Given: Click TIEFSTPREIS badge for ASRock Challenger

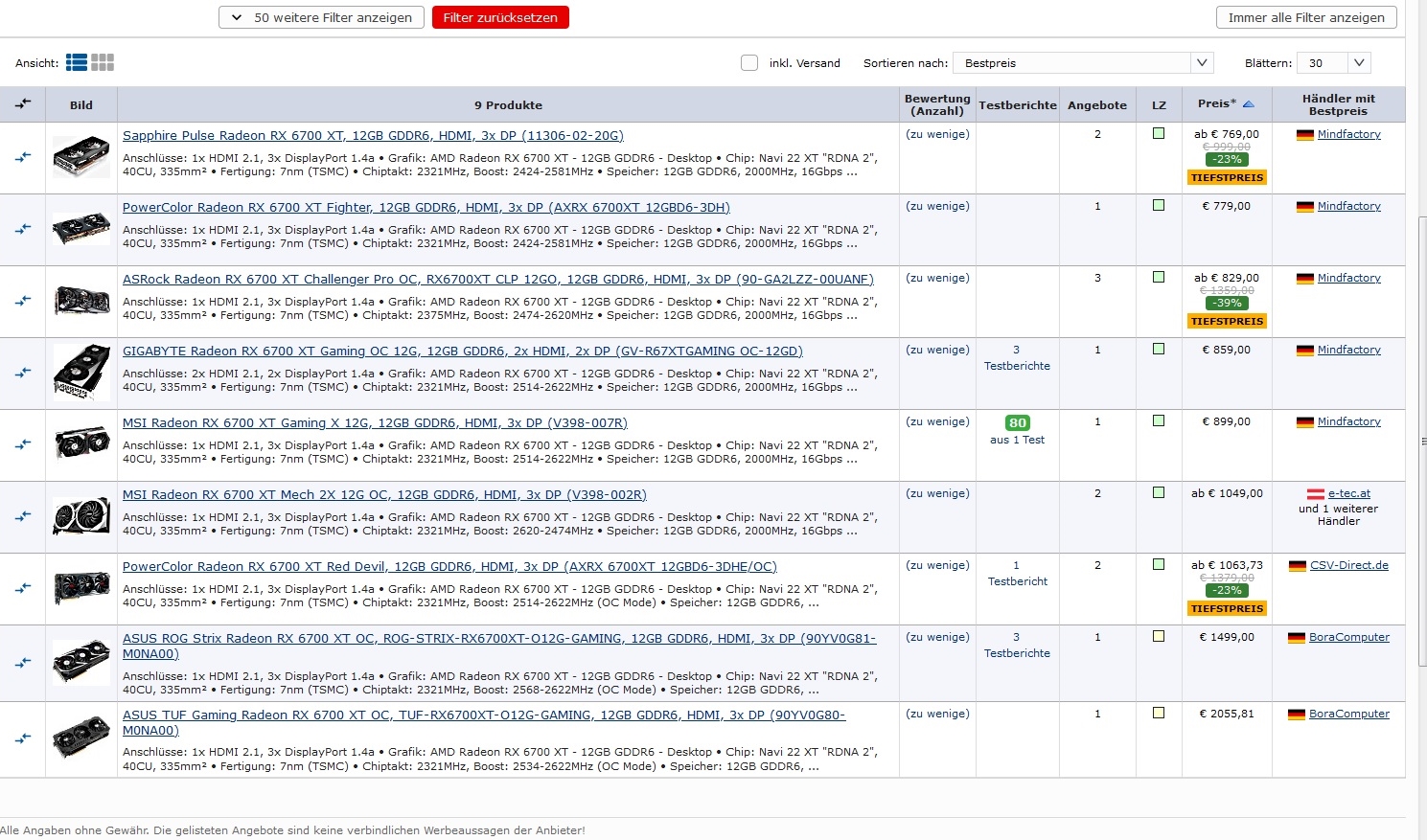Looking at the screenshot, I should click(1227, 321).
